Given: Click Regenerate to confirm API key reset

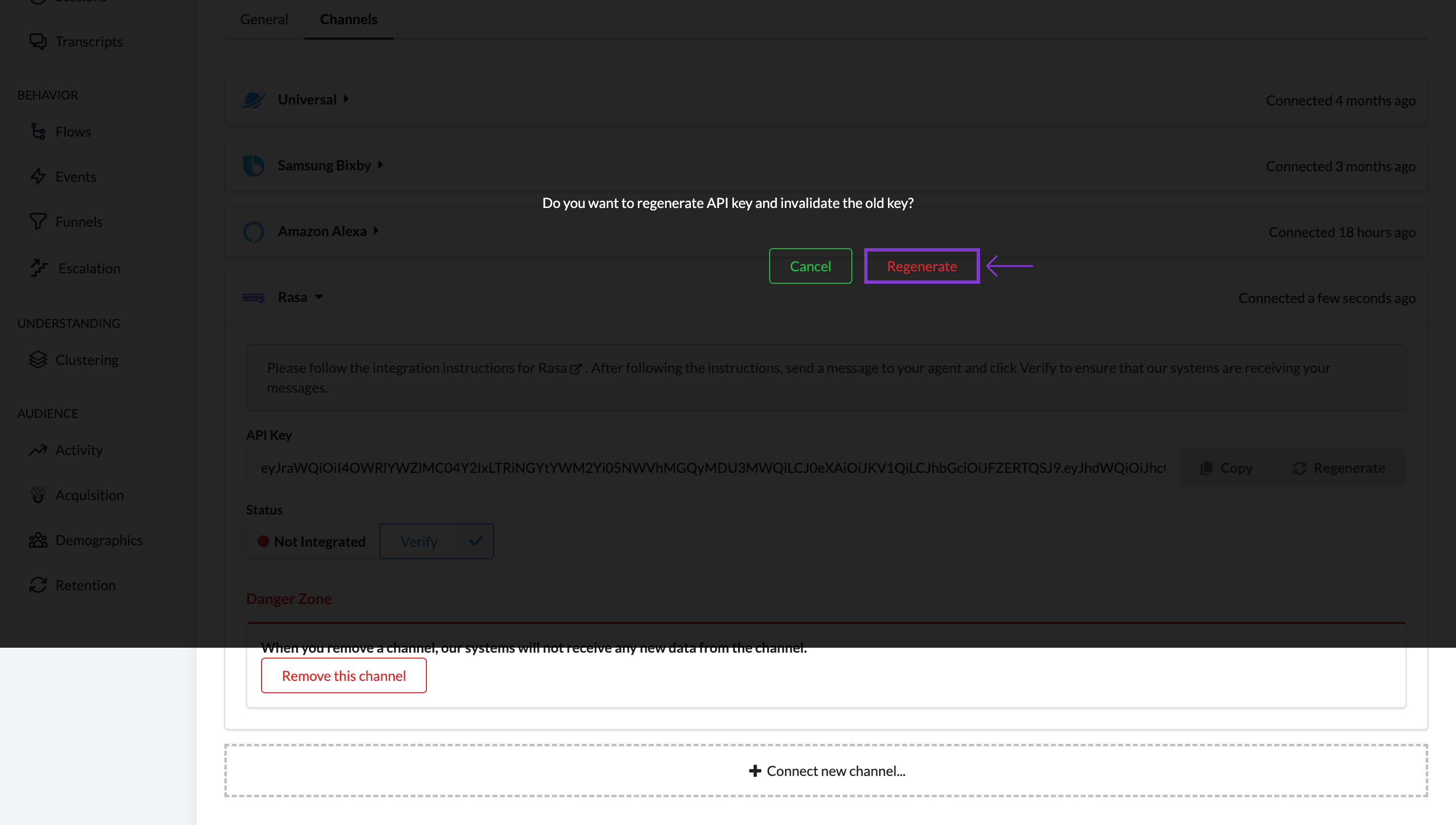Looking at the screenshot, I should 920,265.
